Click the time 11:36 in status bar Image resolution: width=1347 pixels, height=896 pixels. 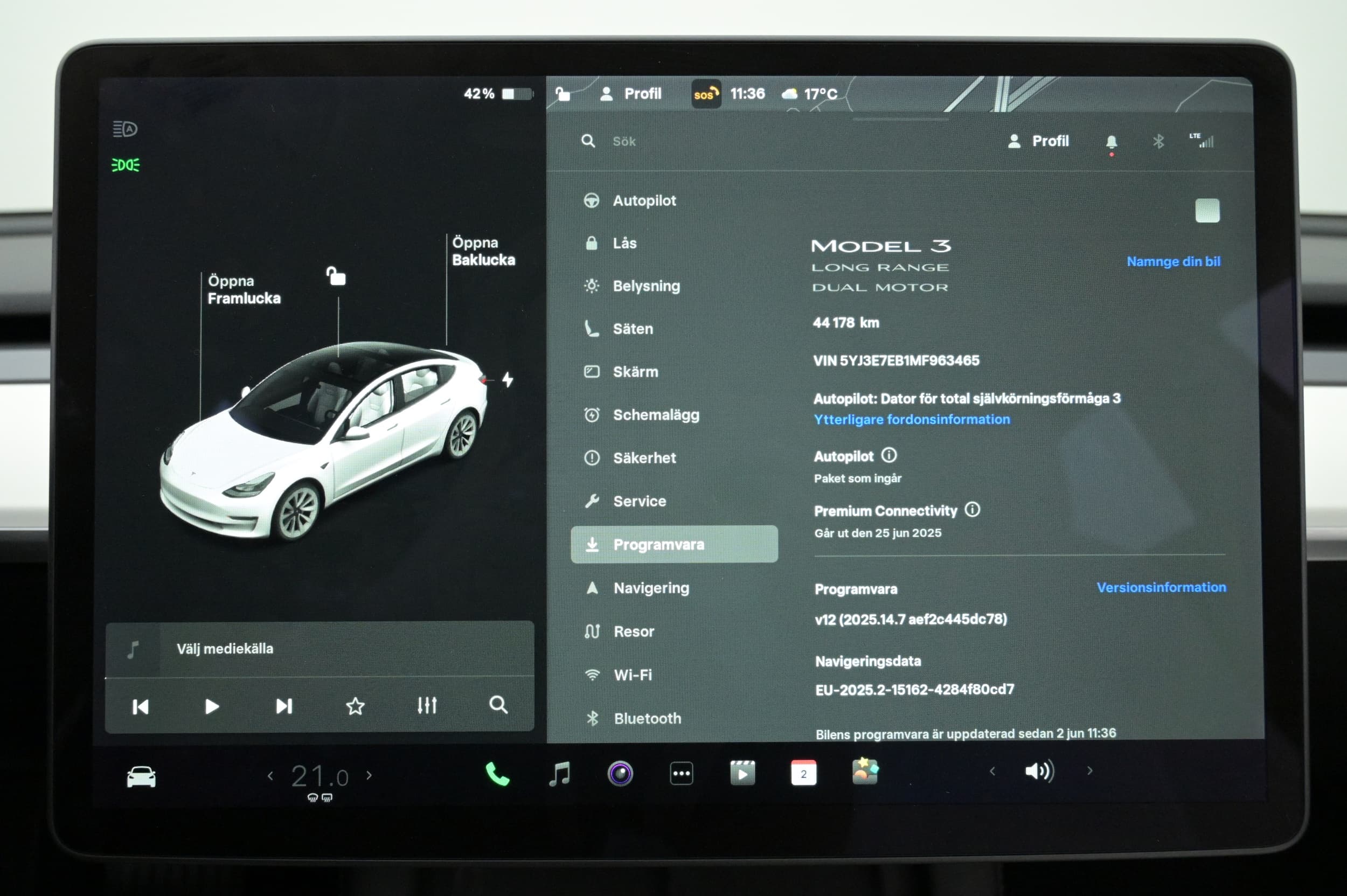(x=747, y=94)
